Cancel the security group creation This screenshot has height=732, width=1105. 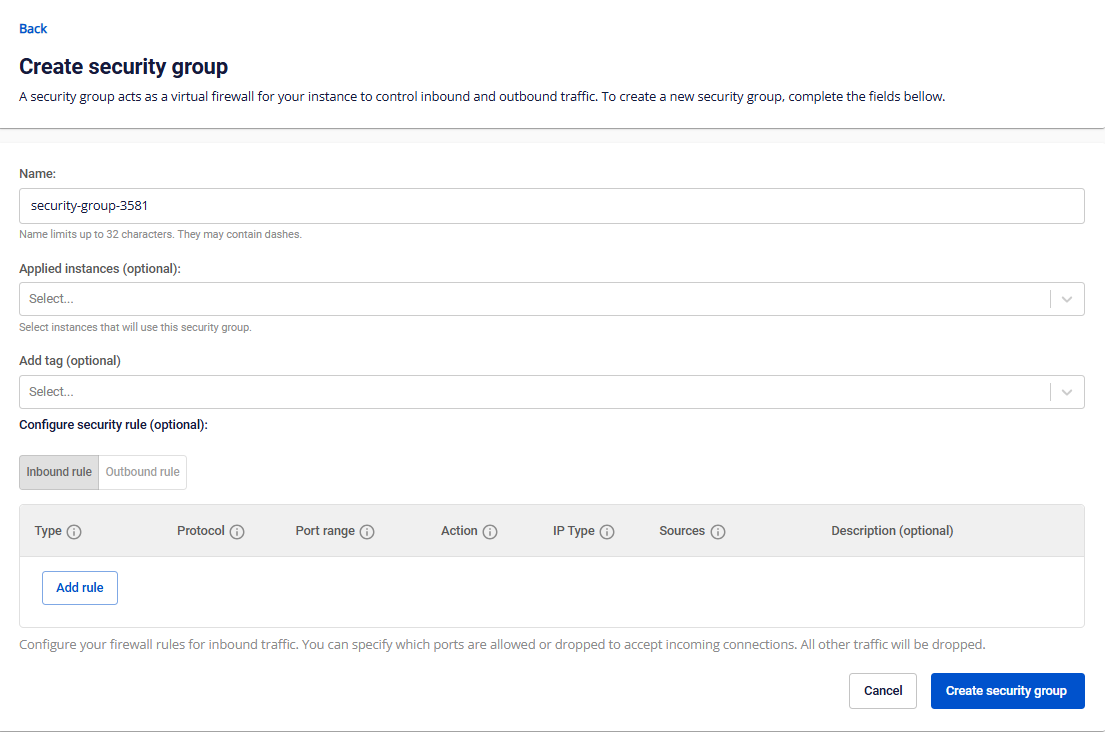point(883,691)
